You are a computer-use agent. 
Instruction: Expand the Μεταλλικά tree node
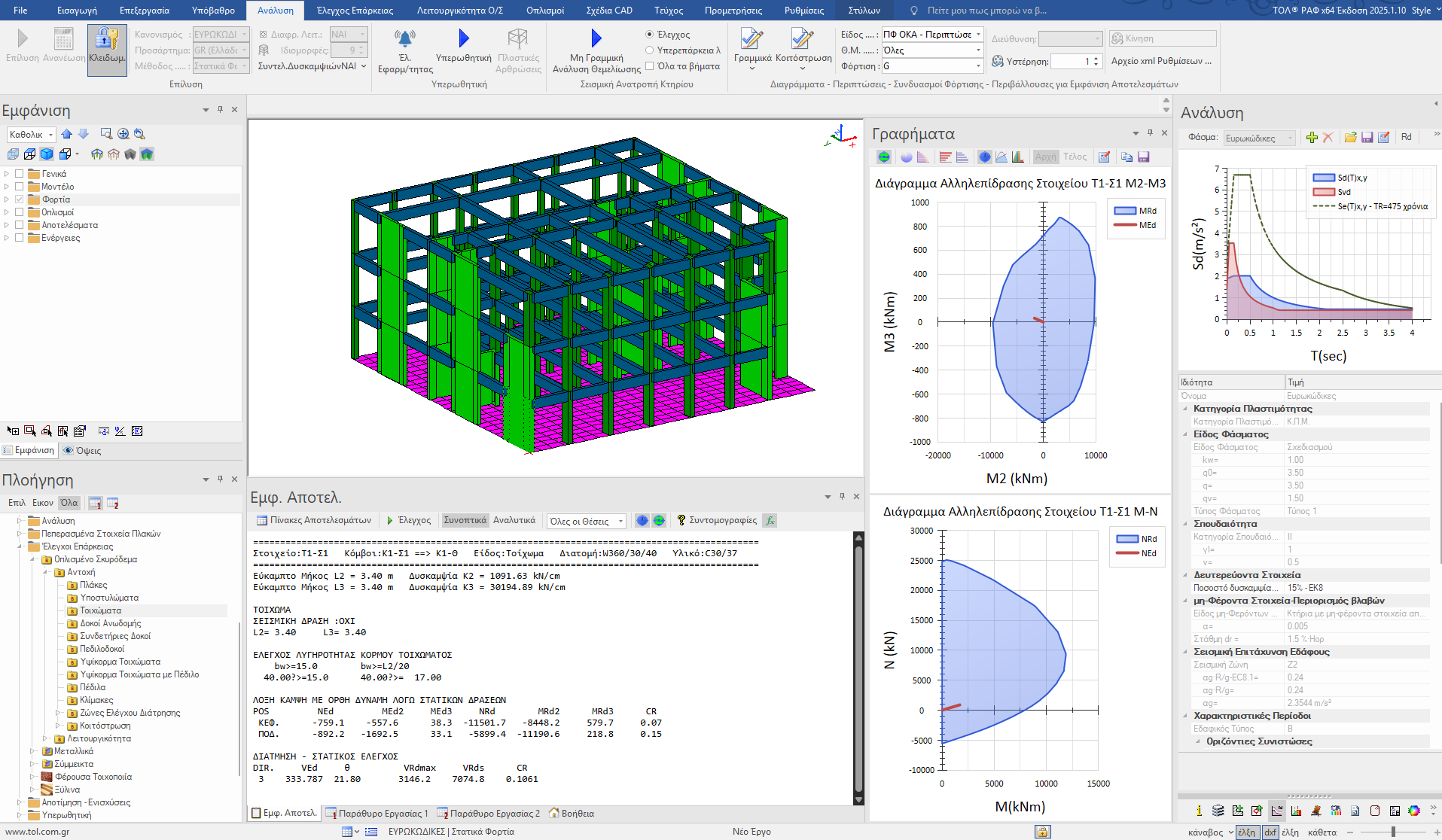[x=32, y=751]
